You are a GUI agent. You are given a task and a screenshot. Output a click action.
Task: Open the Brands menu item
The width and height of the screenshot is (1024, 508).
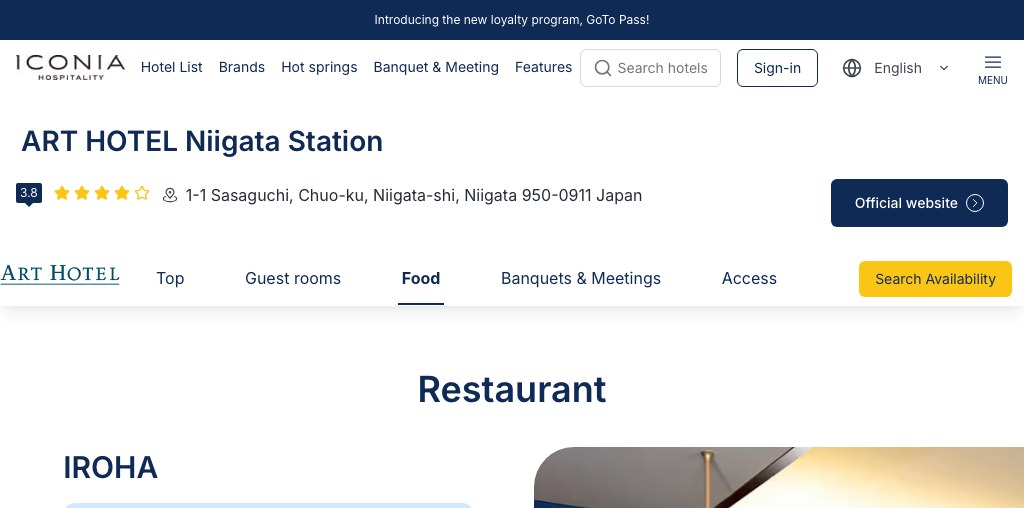point(242,67)
